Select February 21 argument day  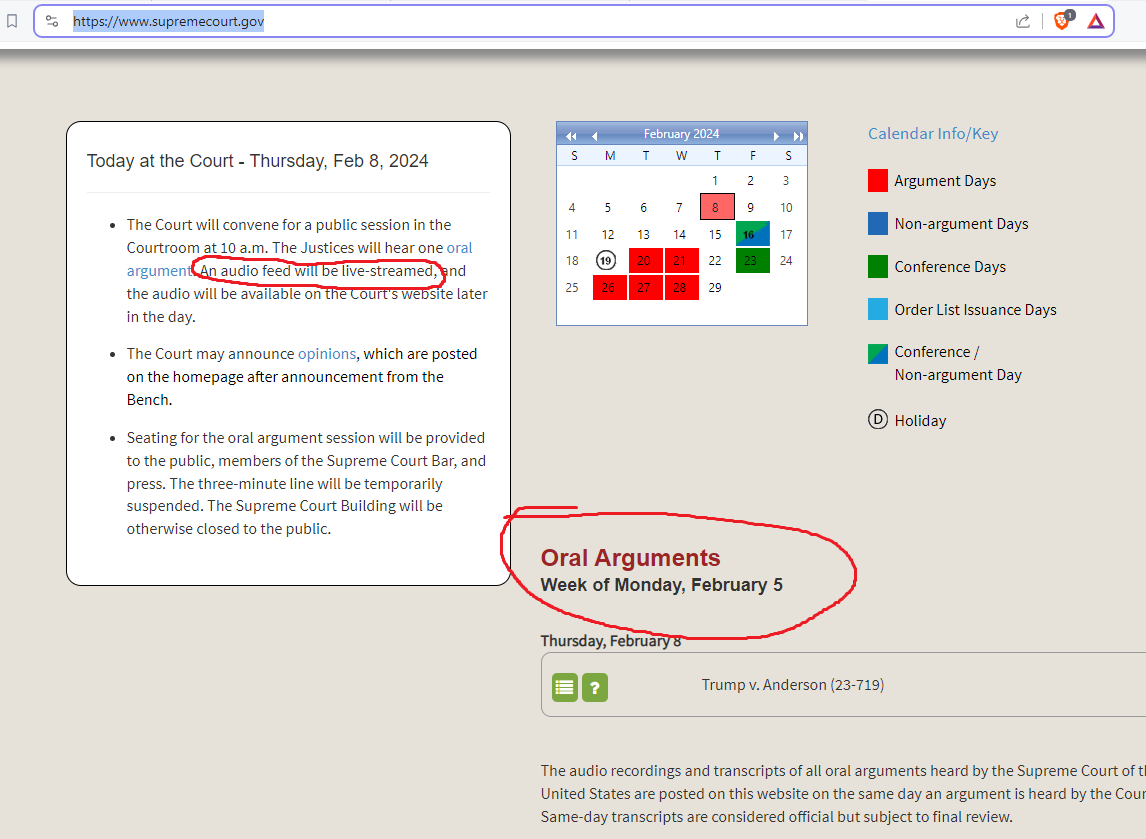point(681,260)
